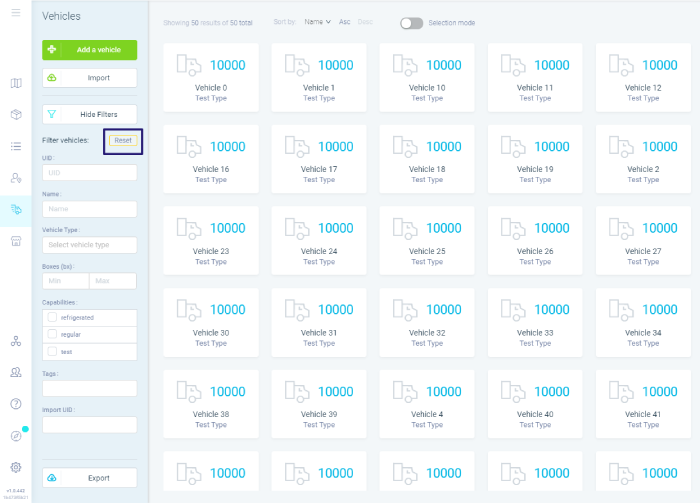Open the list sidebar icon
700x503 pixels.
(16, 146)
